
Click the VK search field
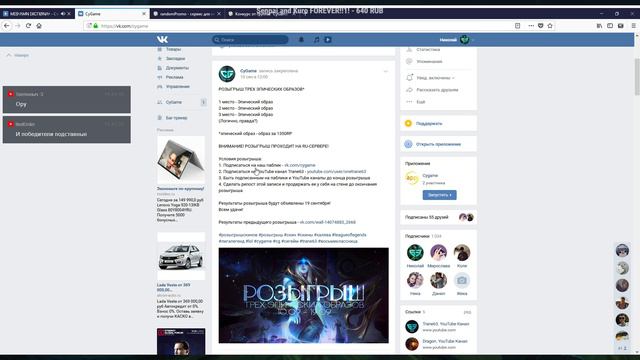pos(250,40)
